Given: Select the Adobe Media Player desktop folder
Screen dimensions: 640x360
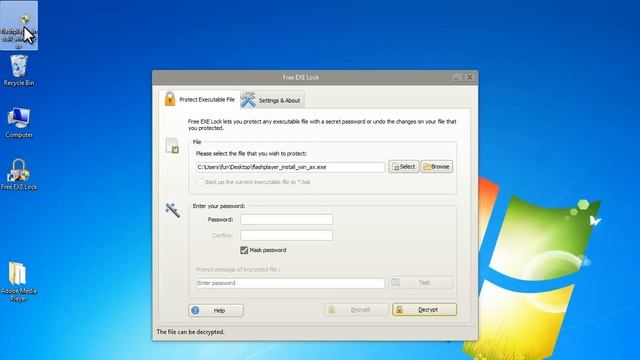Looking at the screenshot, I should point(19,282).
